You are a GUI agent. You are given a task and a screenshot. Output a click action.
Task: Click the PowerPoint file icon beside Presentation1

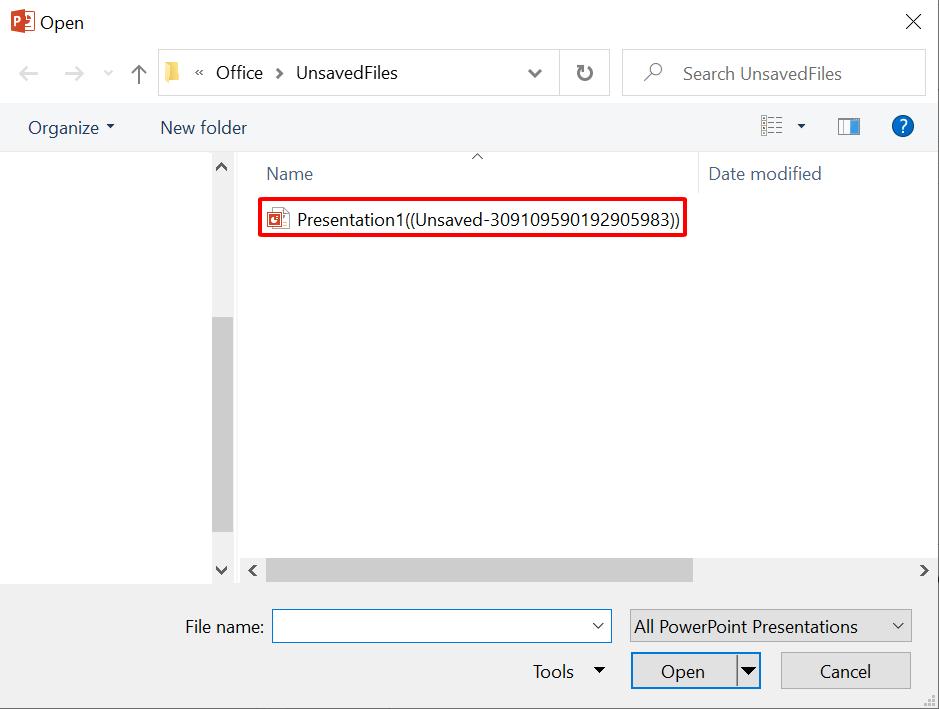pos(278,217)
